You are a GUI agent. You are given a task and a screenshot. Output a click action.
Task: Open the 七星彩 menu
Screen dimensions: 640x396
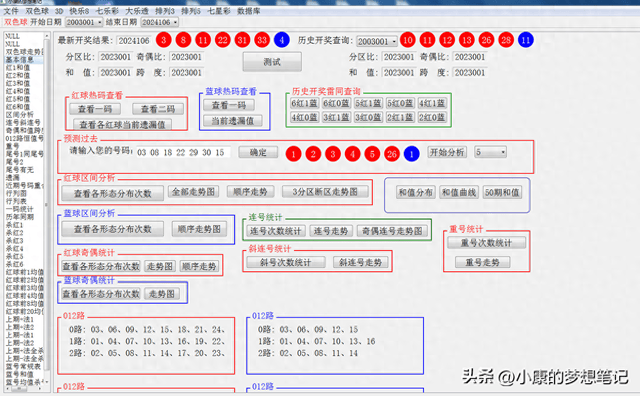pyautogui.click(x=219, y=11)
